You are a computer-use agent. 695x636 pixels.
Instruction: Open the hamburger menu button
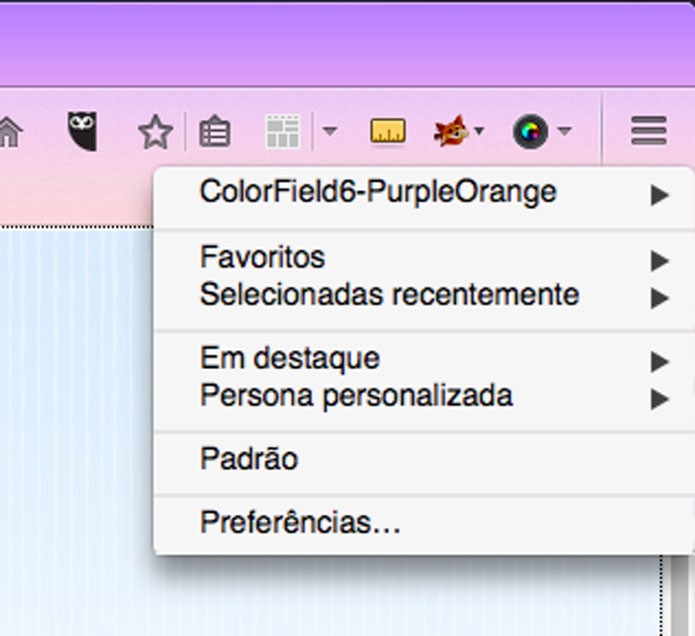click(x=649, y=131)
